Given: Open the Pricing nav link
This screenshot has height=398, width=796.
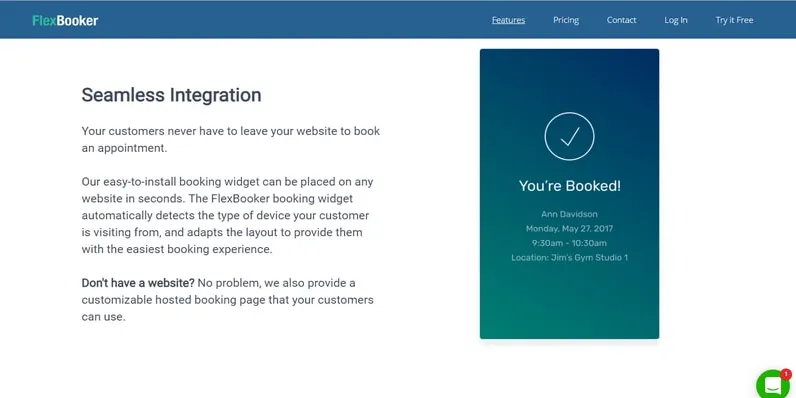Looking at the screenshot, I should coord(566,20).
